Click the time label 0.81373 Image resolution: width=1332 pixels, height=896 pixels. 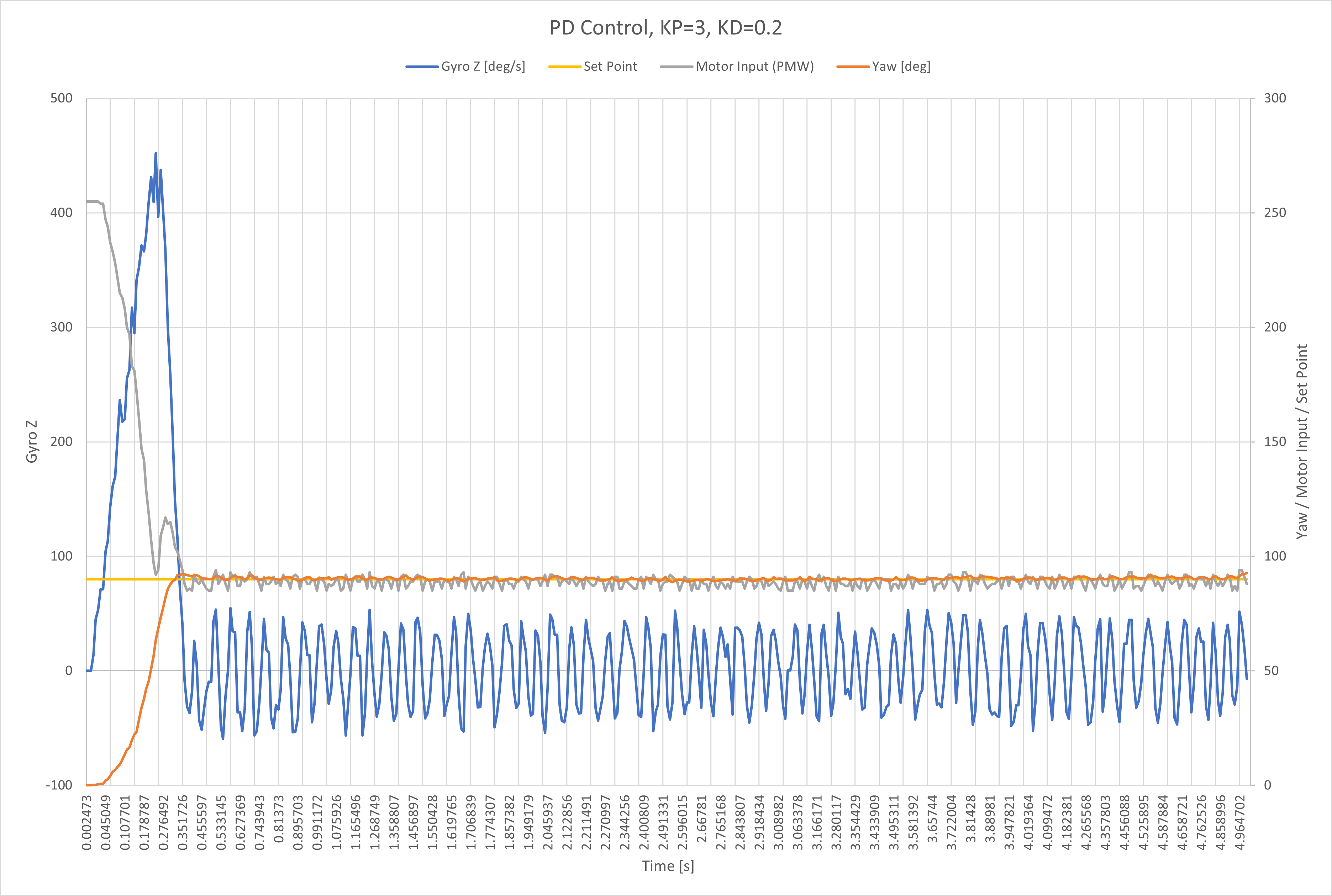point(278,819)
